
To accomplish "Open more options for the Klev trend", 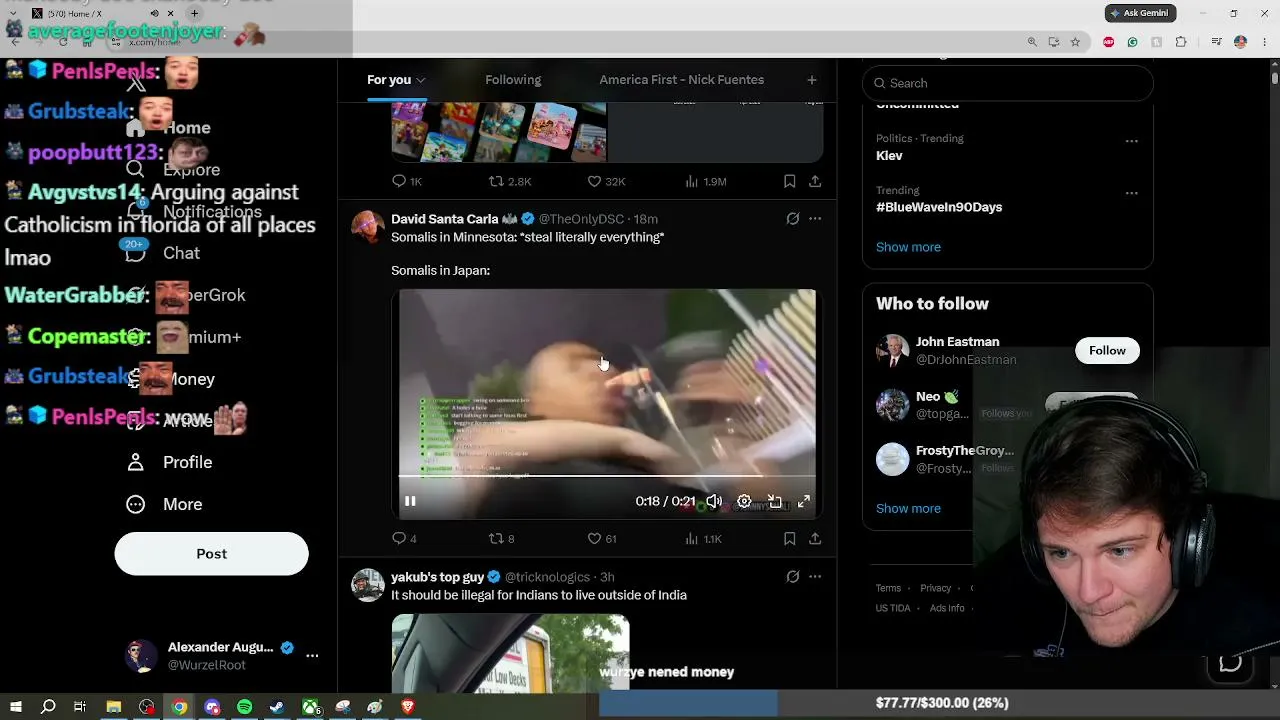I will click(x=1131, y=141).
